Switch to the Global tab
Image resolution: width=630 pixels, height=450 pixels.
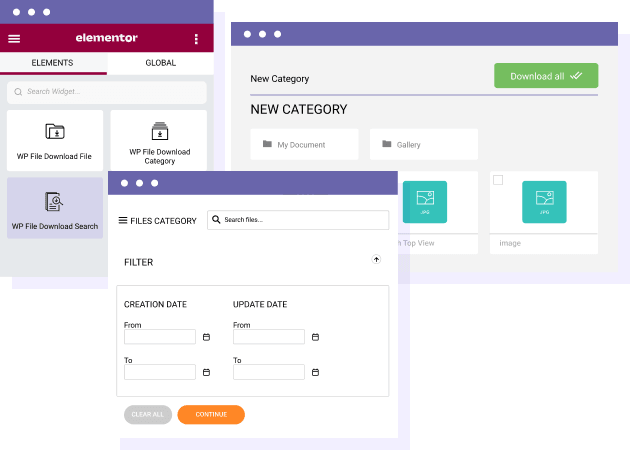160,63
